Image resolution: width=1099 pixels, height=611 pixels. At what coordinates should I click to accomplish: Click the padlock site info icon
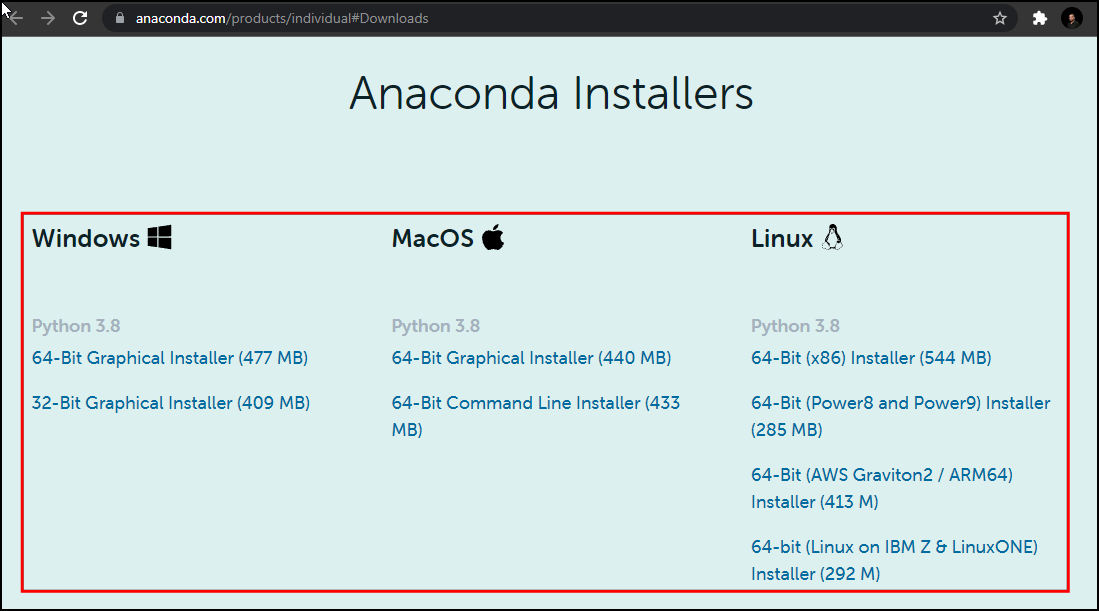click(x=120, y=18)
